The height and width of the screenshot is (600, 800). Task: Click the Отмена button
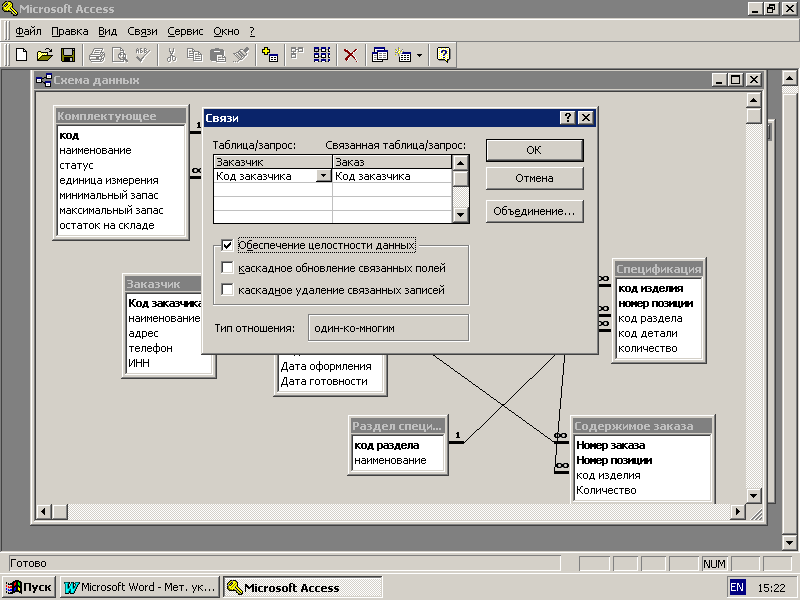[x=534, y=179]
